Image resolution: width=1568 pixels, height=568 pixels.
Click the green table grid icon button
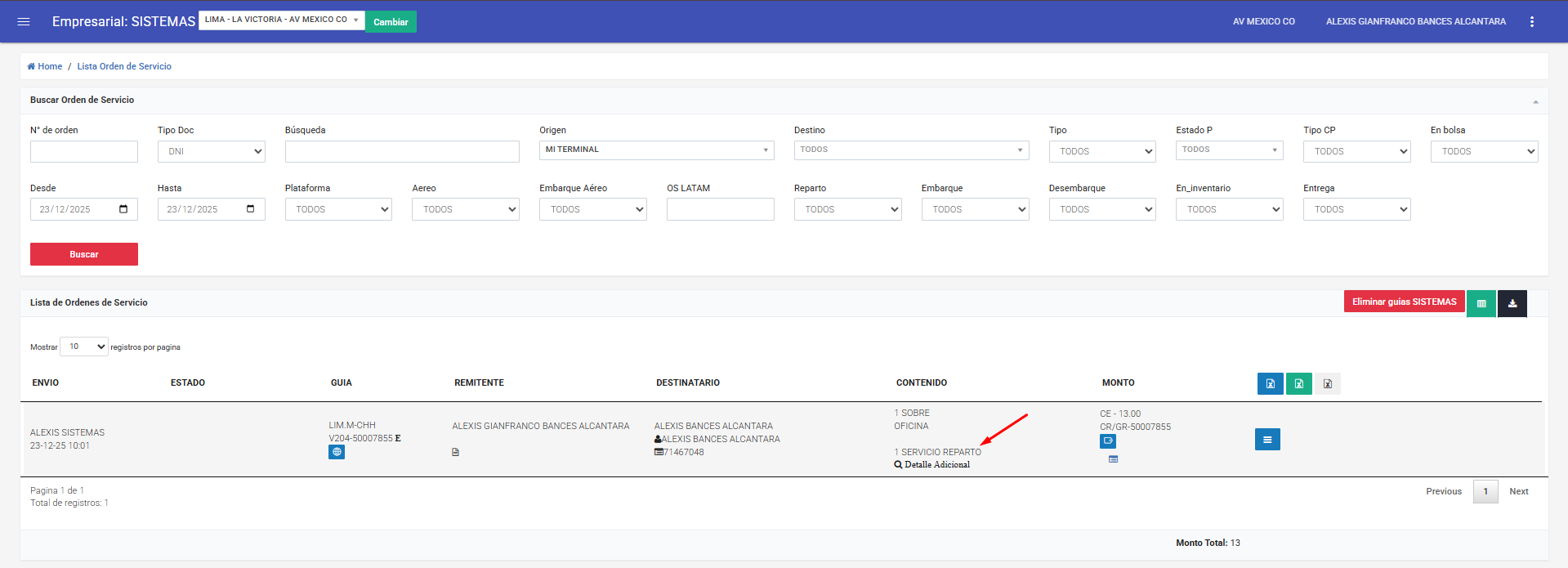point(1481,303)
